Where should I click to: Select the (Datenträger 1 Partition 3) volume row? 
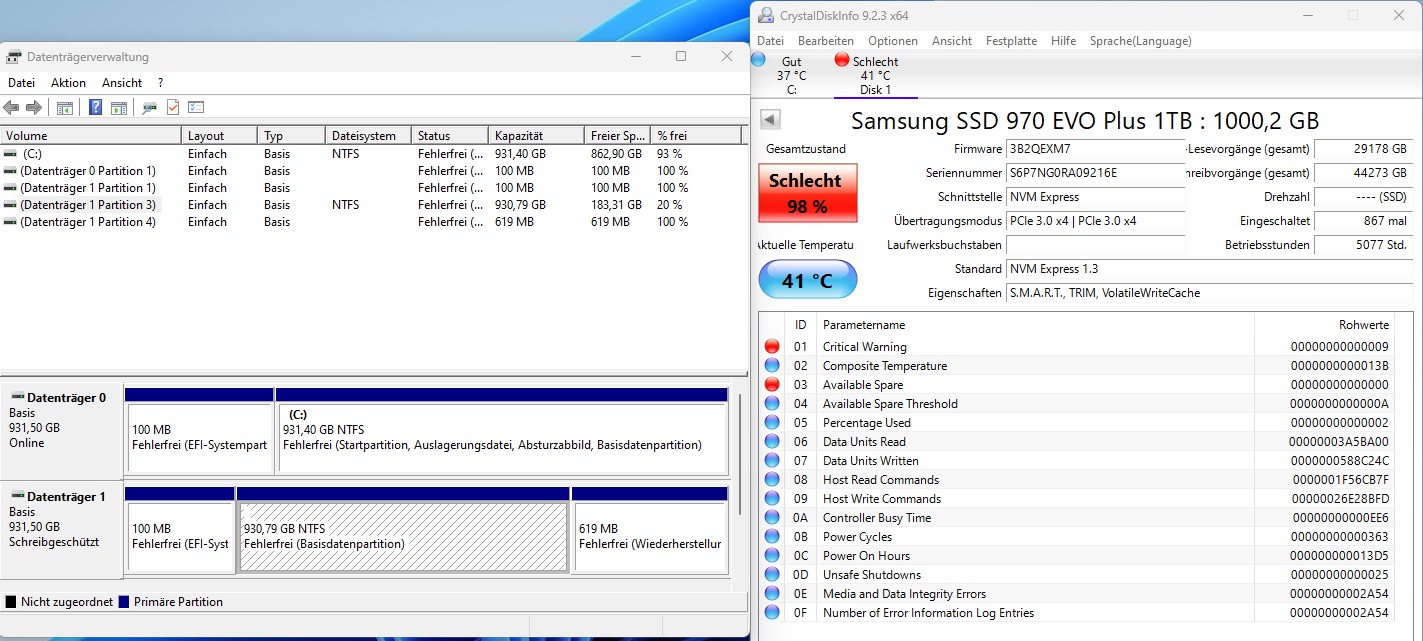(371, 205)
